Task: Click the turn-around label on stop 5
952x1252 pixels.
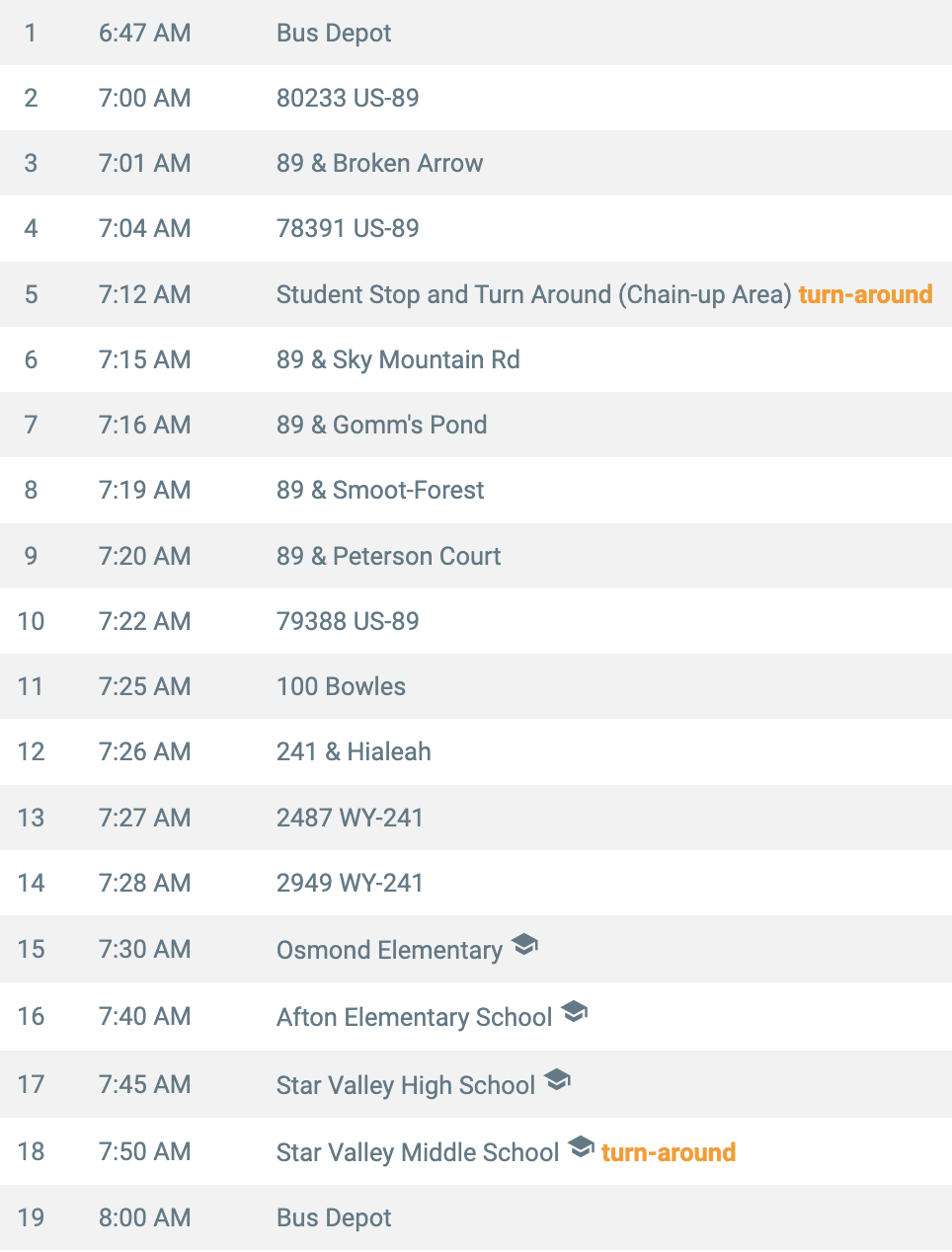Action: (x=865, y=294)
